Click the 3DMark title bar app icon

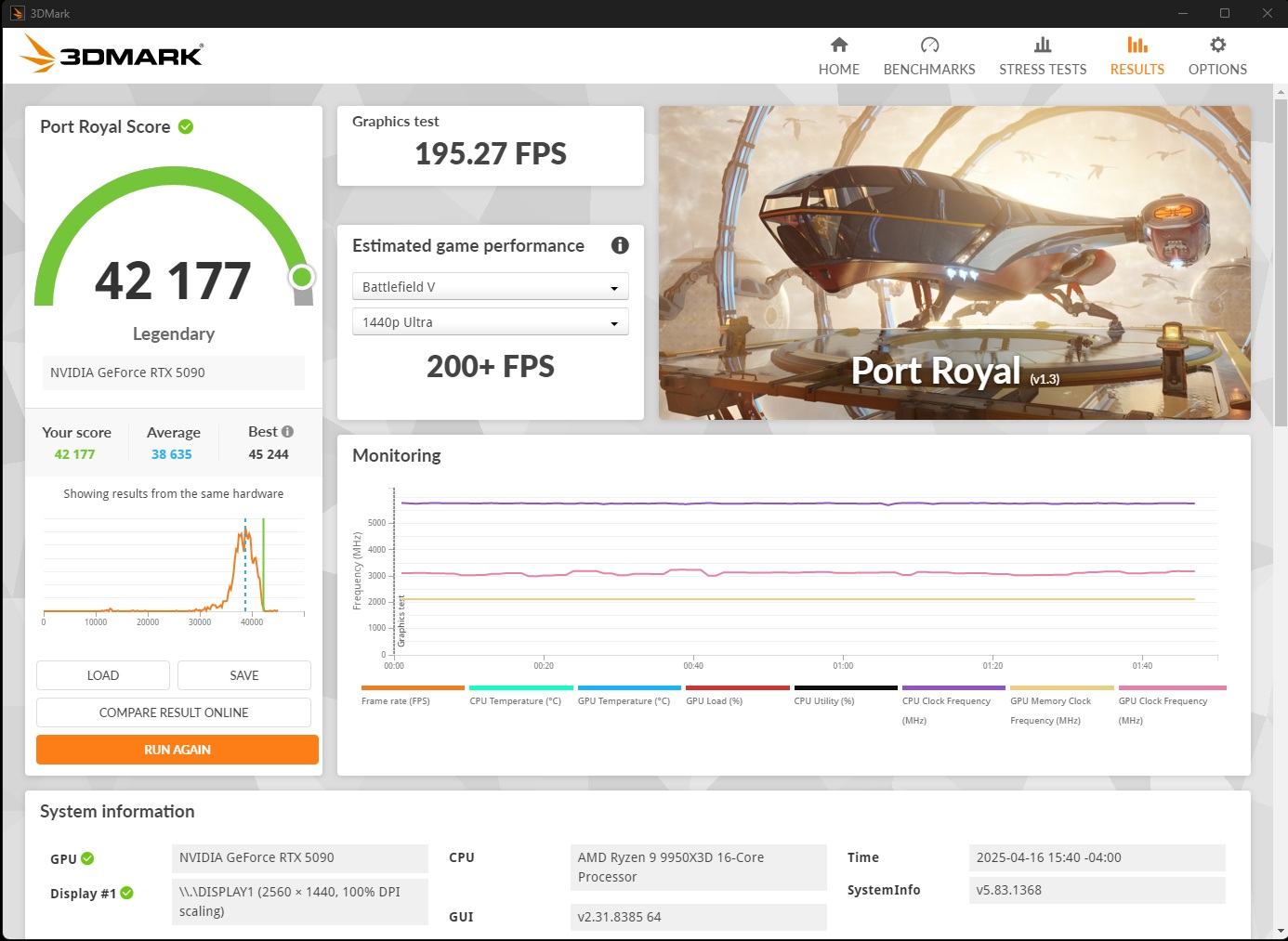pyautogui.click(x=16, y=13)
